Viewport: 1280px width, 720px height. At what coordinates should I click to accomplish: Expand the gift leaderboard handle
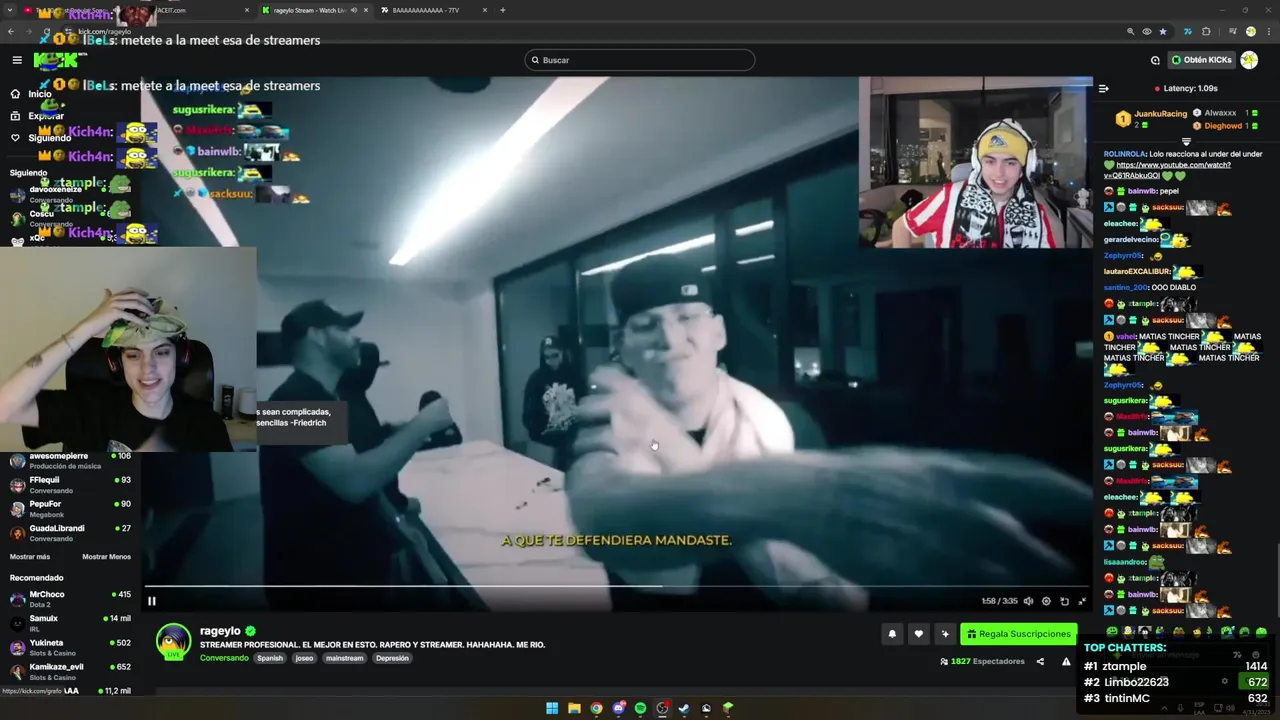click(x=1186, y=141)
